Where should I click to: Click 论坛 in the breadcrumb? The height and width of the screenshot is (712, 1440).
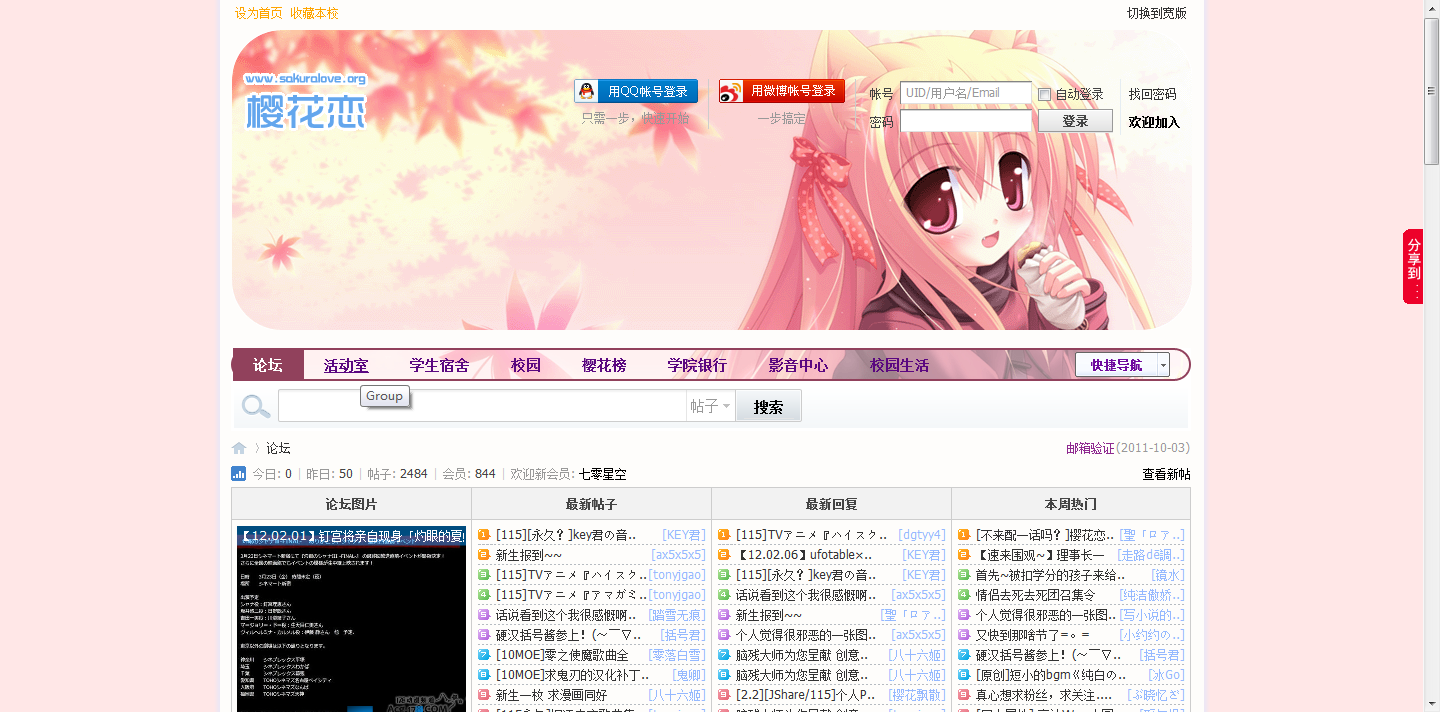[278, 448]
